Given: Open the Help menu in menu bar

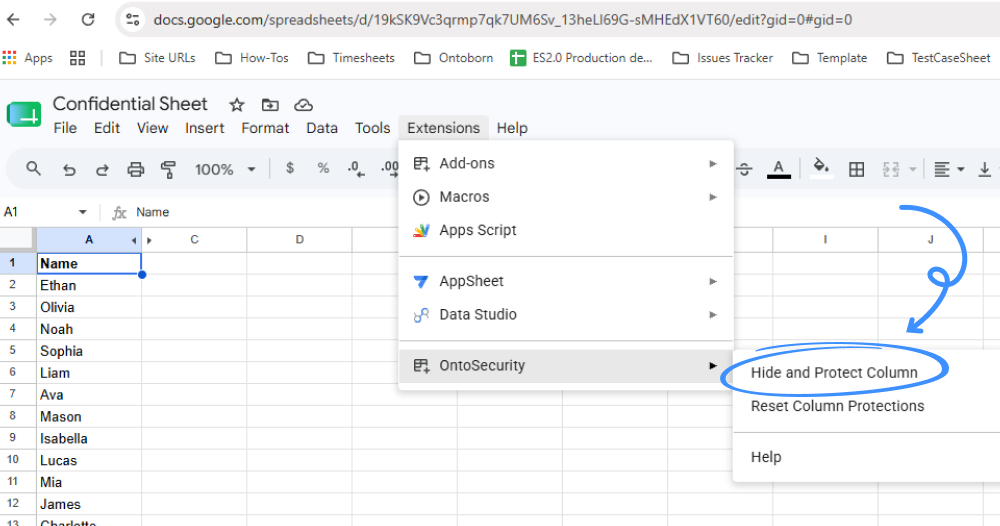Looking at the screenshot, I should click(x=512, y=128).
